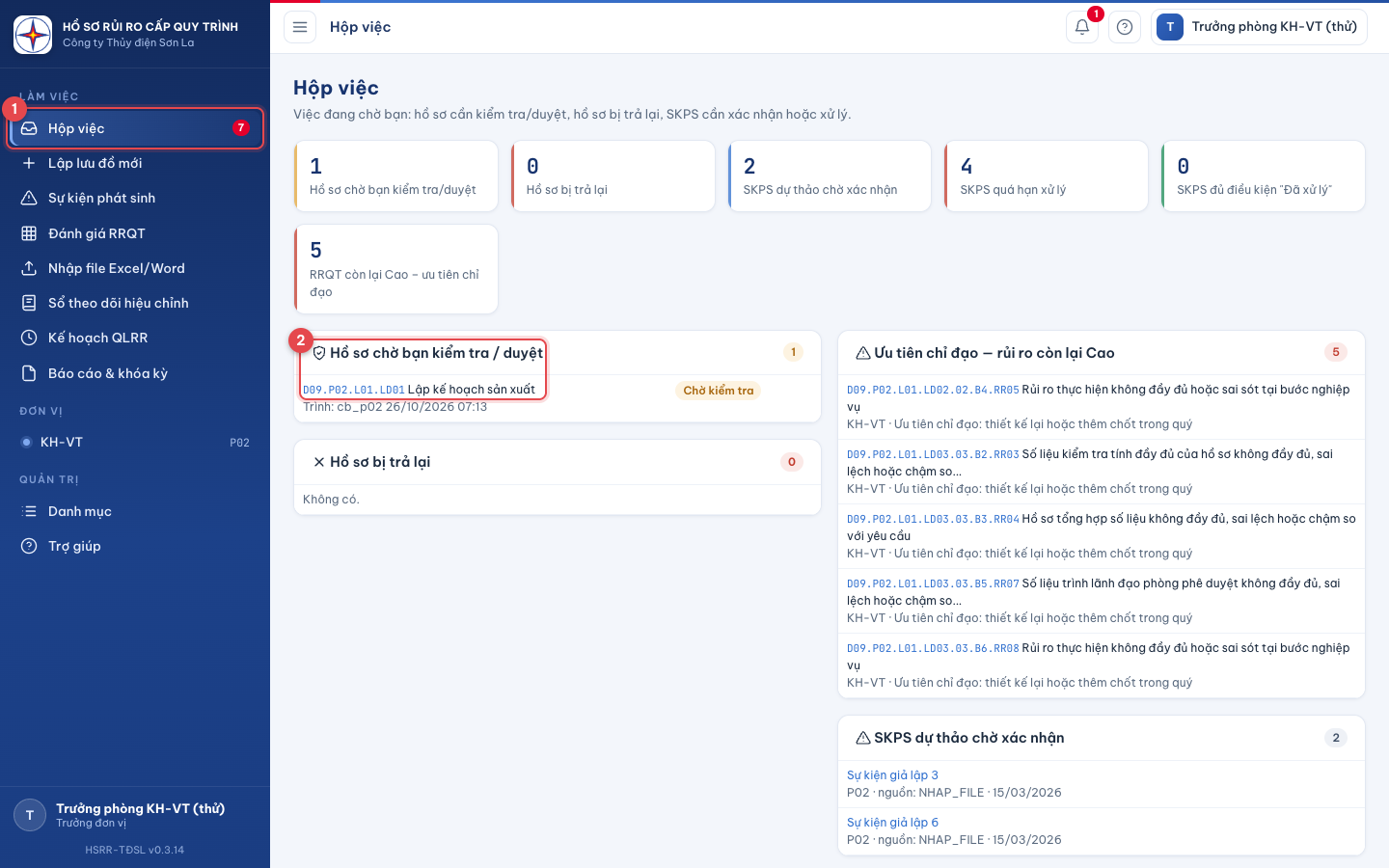Click the clock icon for Kế hoạch QLRR
Image resolution: width=1389 pixels, height=868 pixels.
tap(29, 338)
